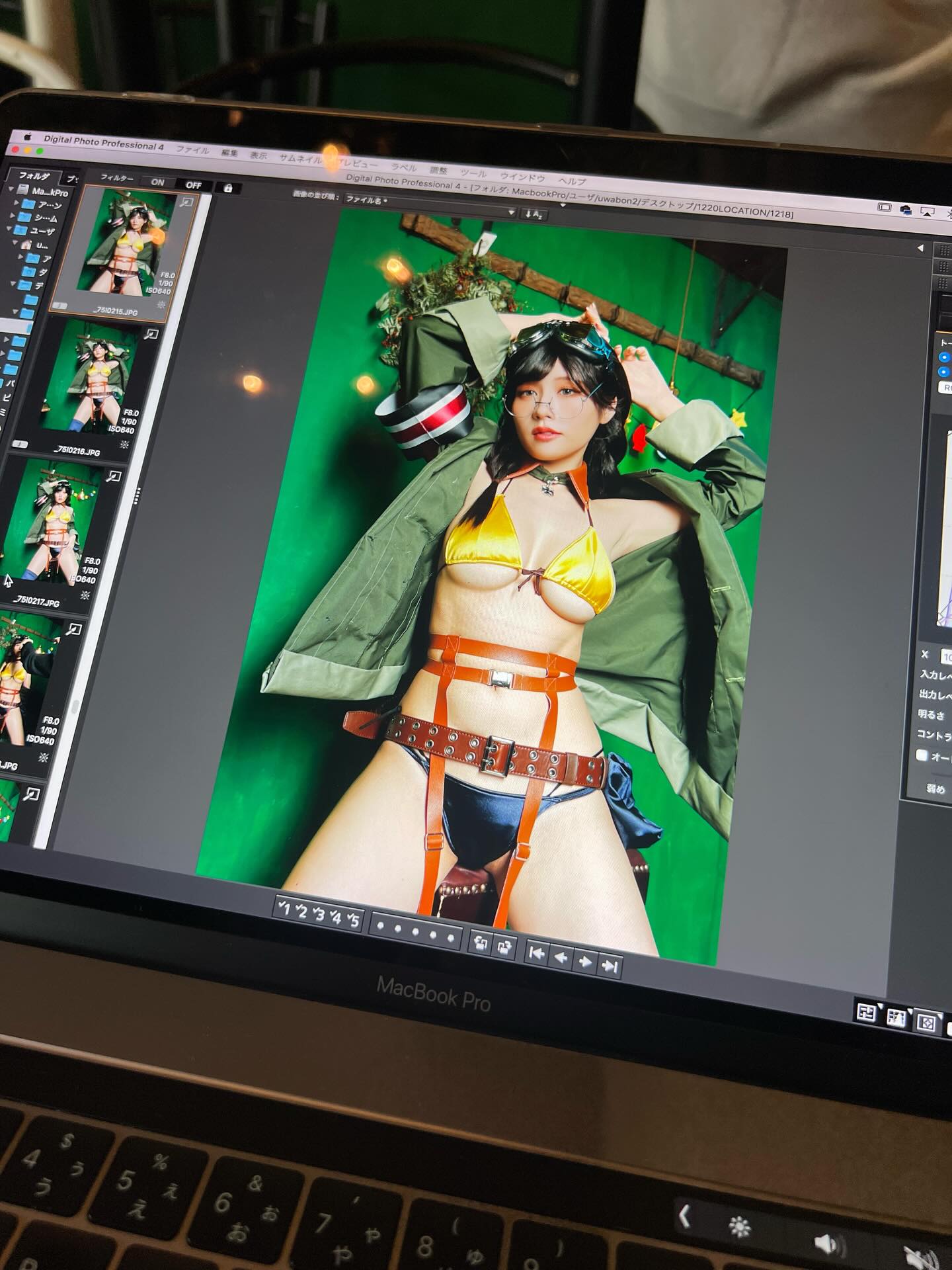The height and width of the screenshot is (1270, 952).
Task: Open the image sort order dropdown
Action: (510, 212)
